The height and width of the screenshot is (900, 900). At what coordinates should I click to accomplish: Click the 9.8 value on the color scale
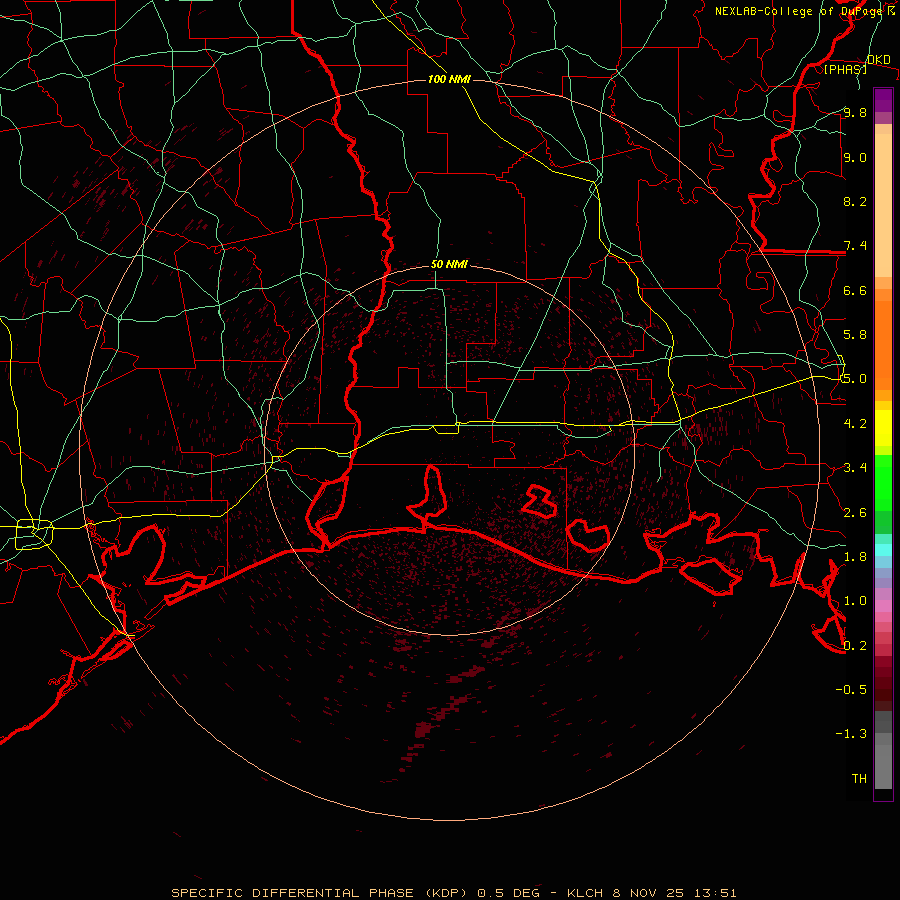(x=855, y=112)
